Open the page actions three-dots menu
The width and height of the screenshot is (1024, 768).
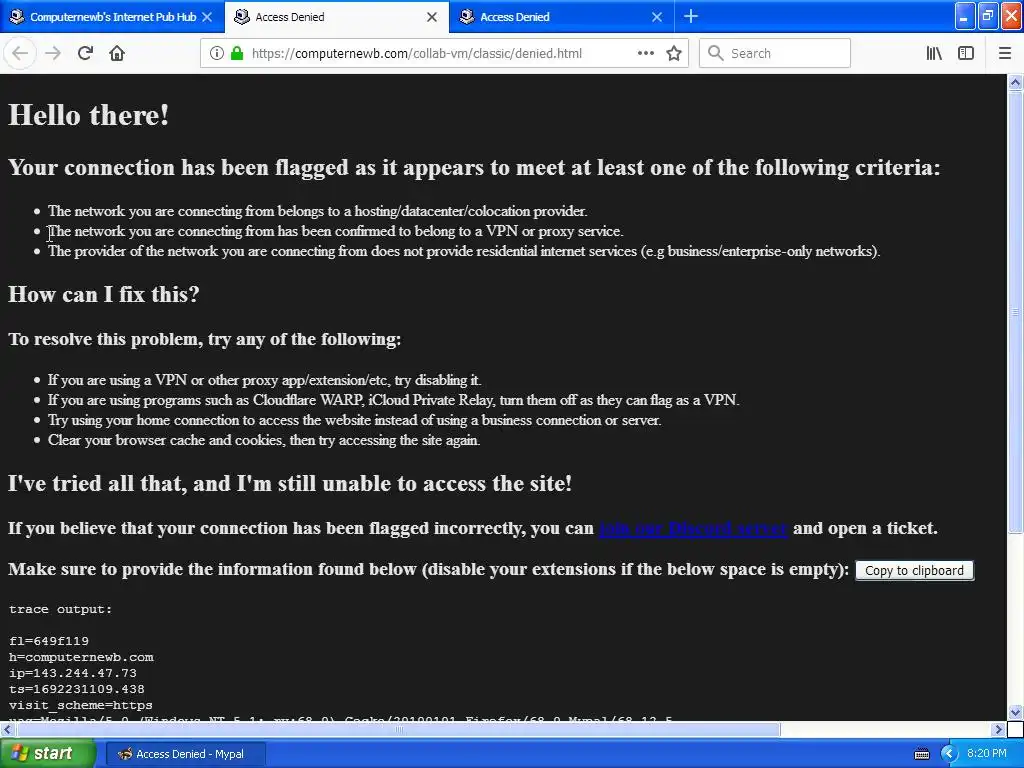[645, 53]
